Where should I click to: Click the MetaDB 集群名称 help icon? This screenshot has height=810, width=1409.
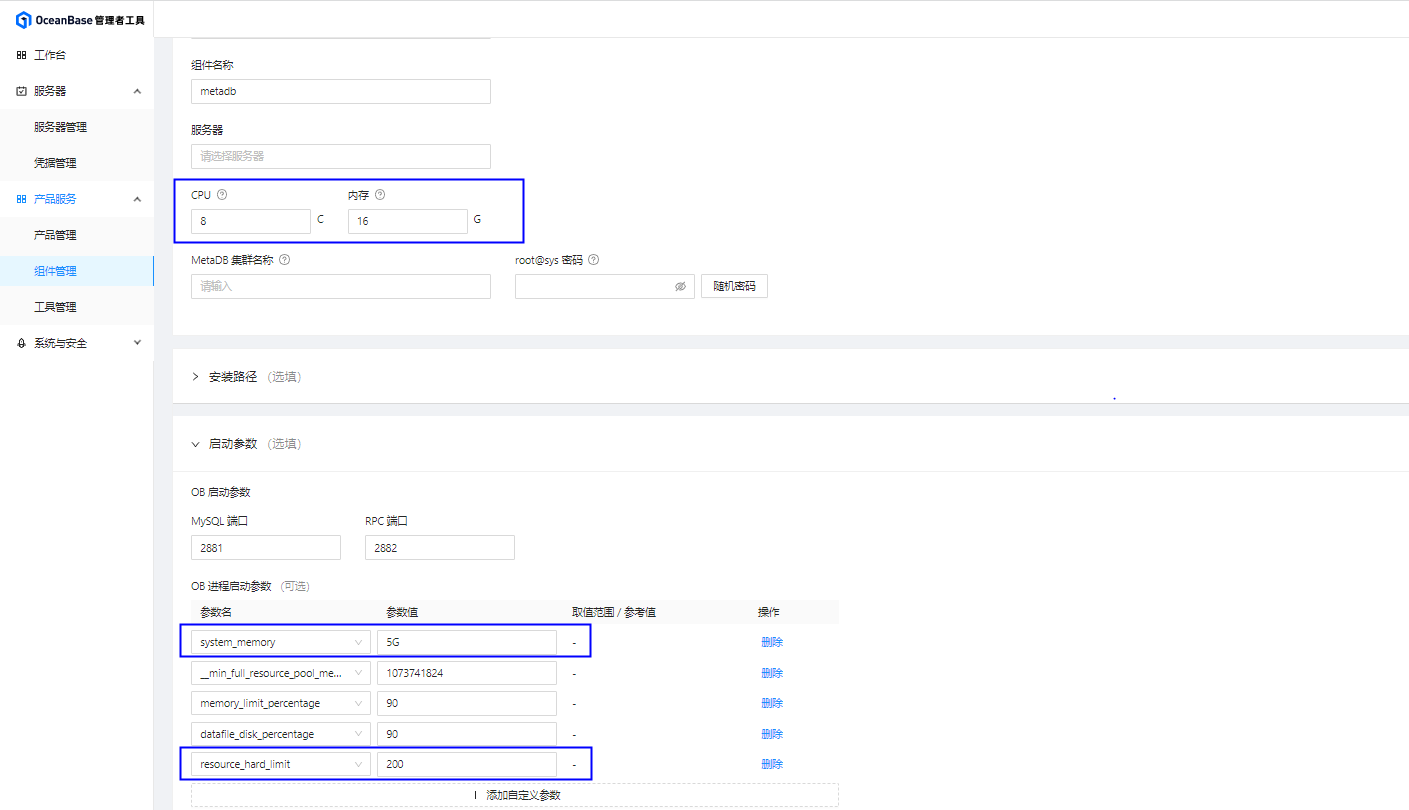(283, 259)
